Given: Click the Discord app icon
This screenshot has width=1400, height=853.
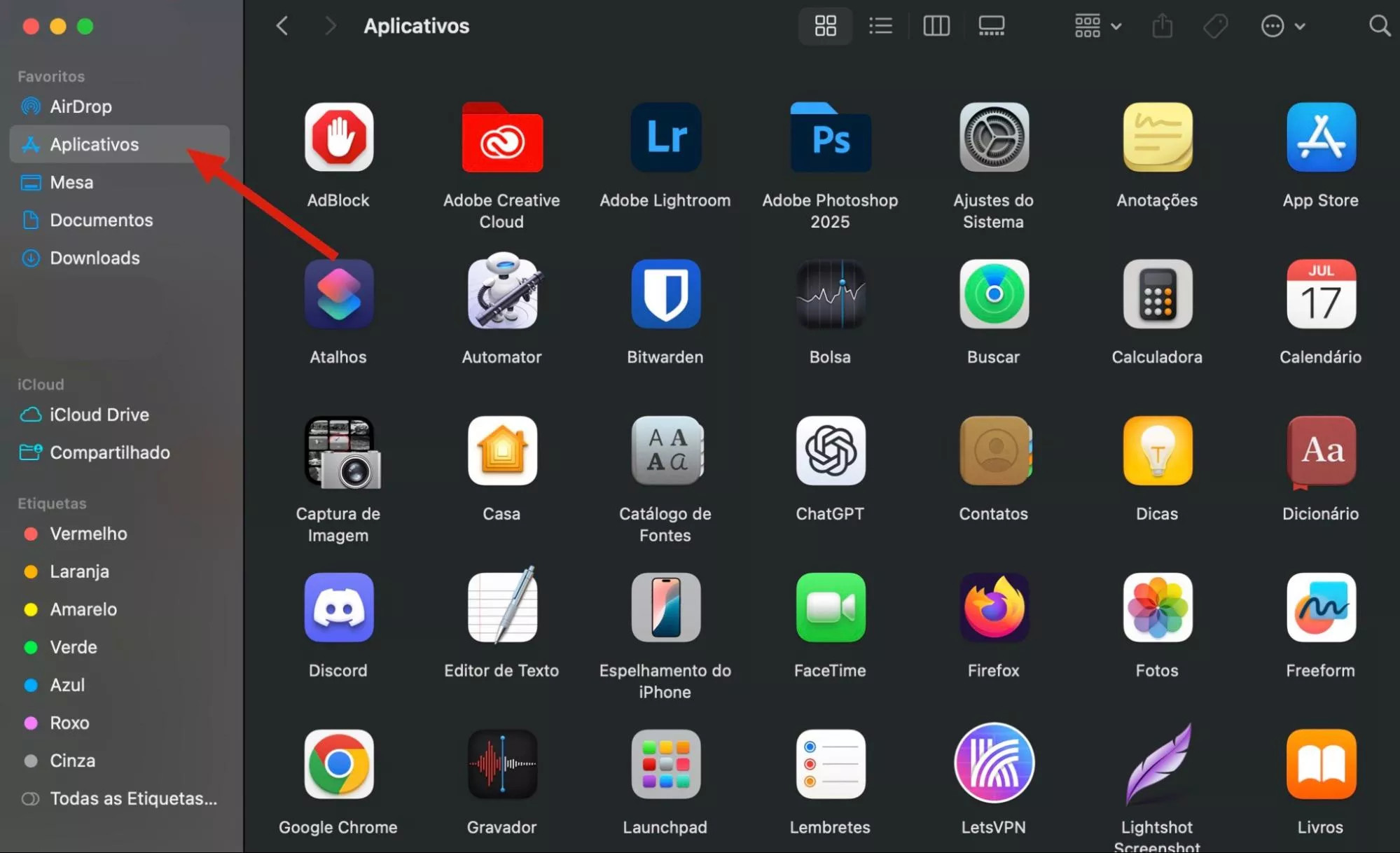Looking at the screenshot, I should pos(338,607).
